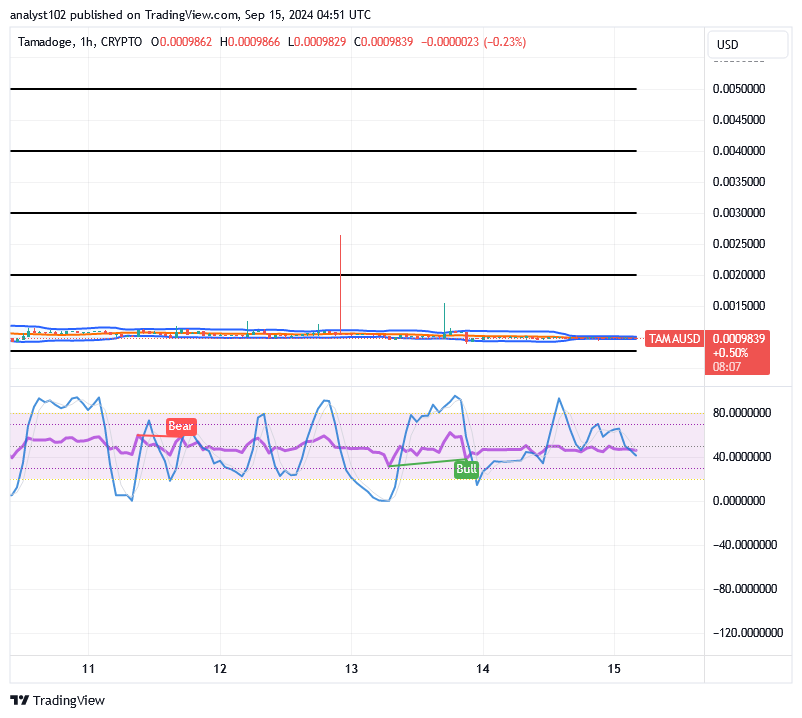This screenshot has height=718, width=802.
Task: Click the 80.0000000 oscillator axis label
Action: [742, 413]
